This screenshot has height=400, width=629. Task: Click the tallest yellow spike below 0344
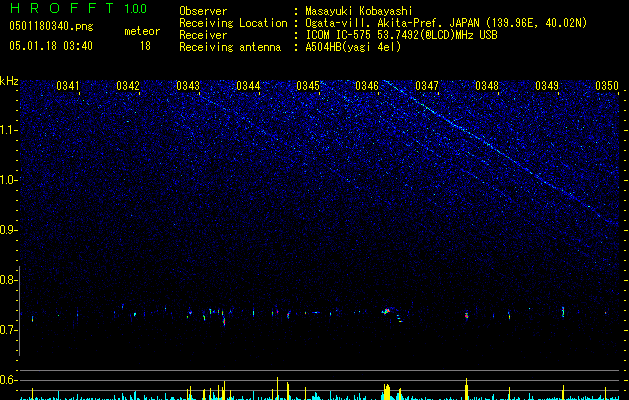(x=277, y=388)
